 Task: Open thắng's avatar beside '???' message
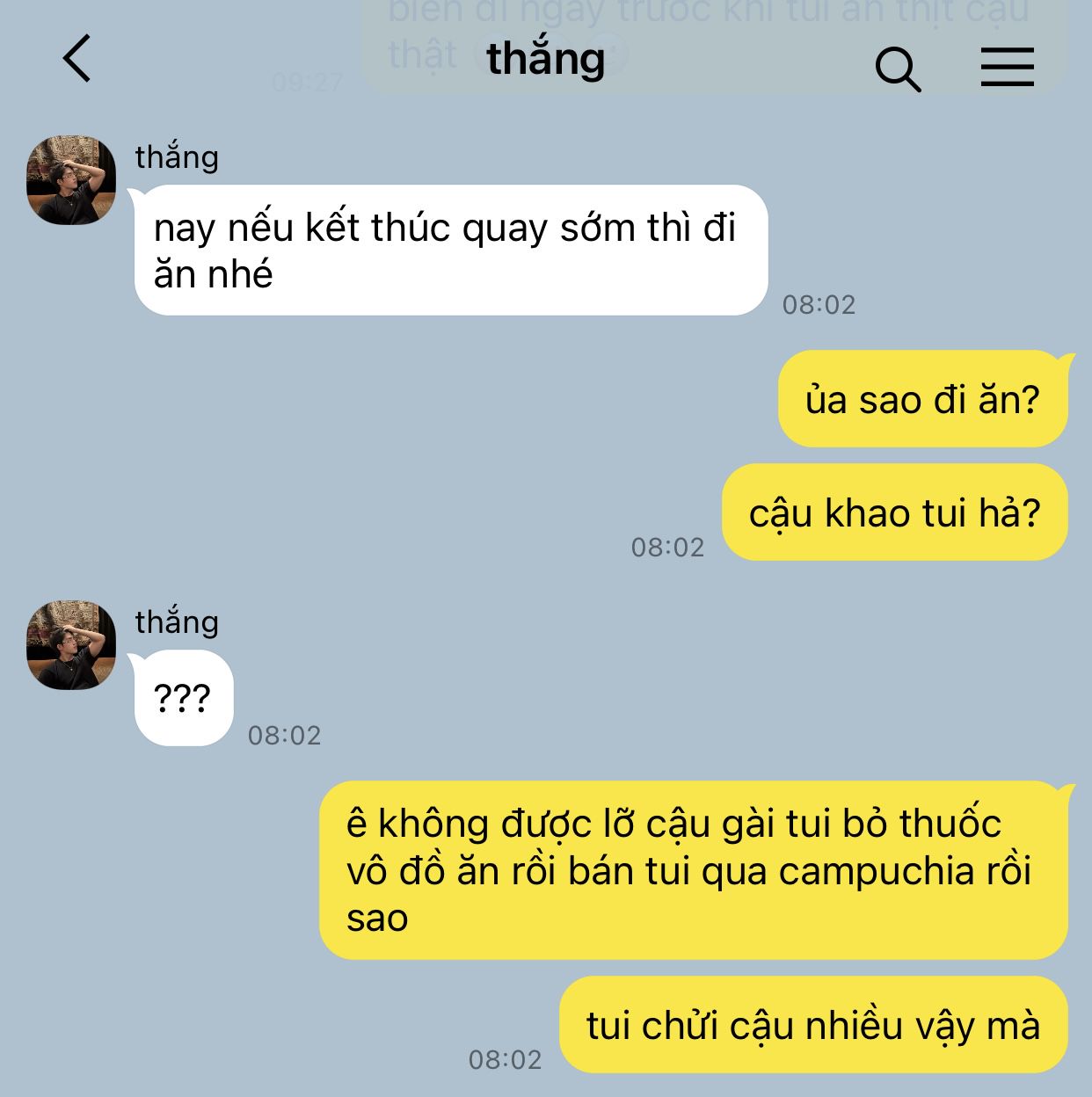[71, 645]
